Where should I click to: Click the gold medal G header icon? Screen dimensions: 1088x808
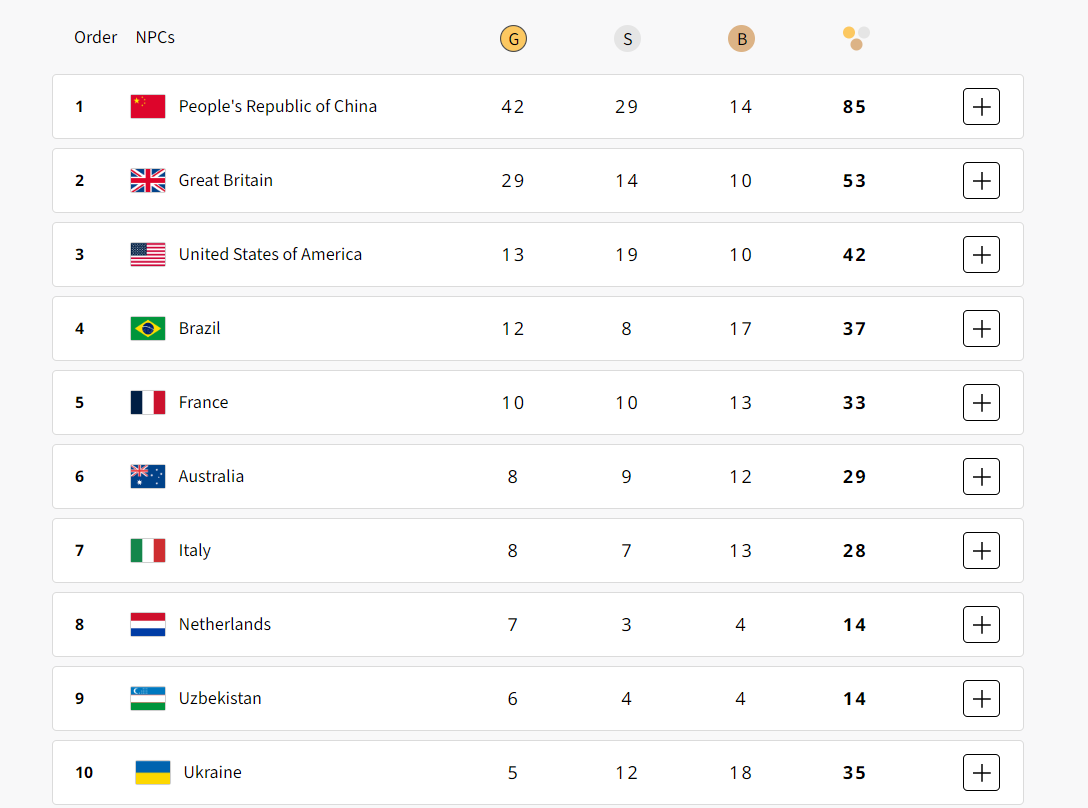pyautogui.click(x=513, y=39)
